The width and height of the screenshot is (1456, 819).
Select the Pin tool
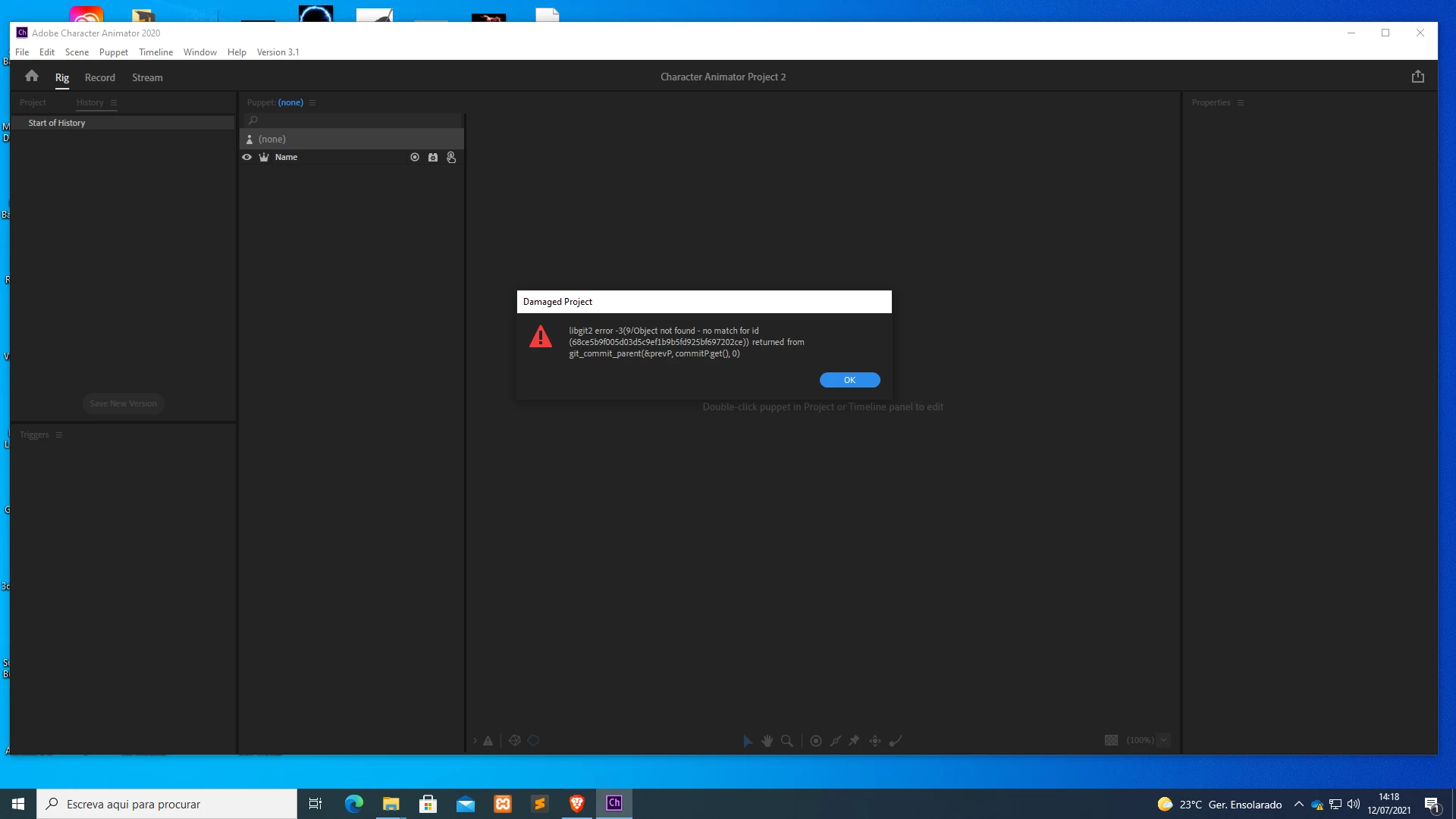[854, 741]
